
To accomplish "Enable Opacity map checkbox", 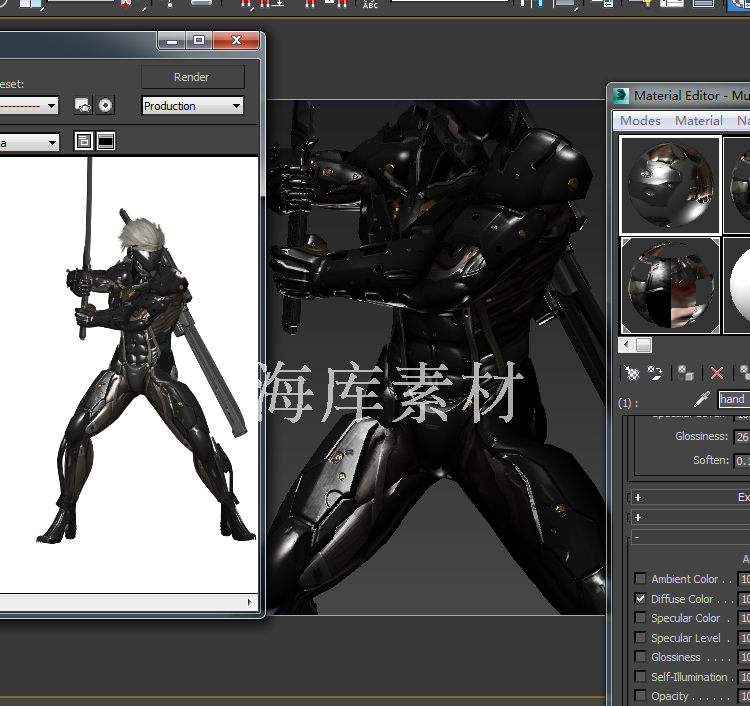I will [x=640, y=695].
